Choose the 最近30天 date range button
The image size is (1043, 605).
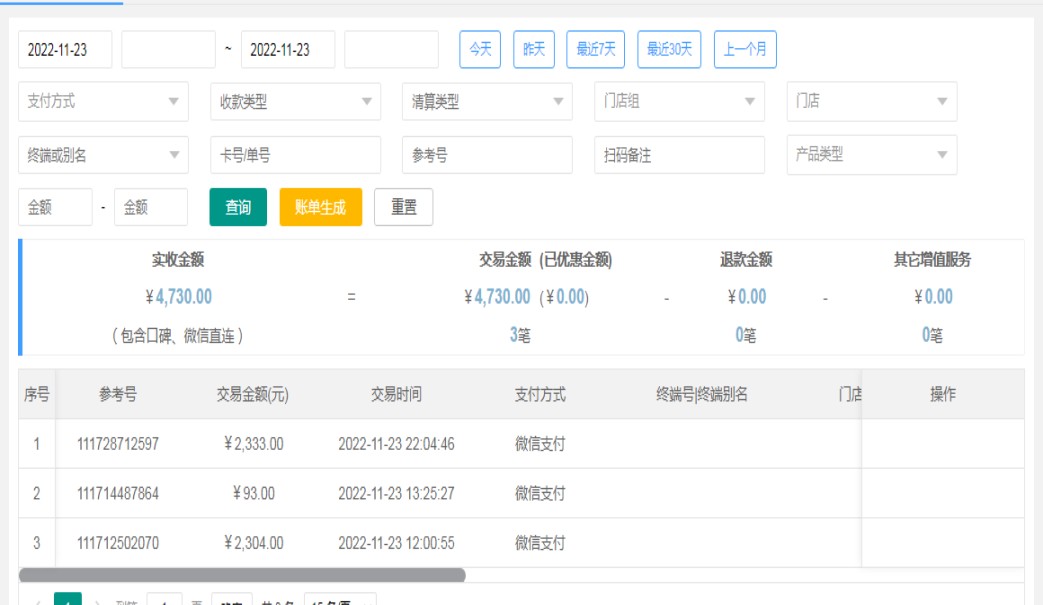[670, 49]
